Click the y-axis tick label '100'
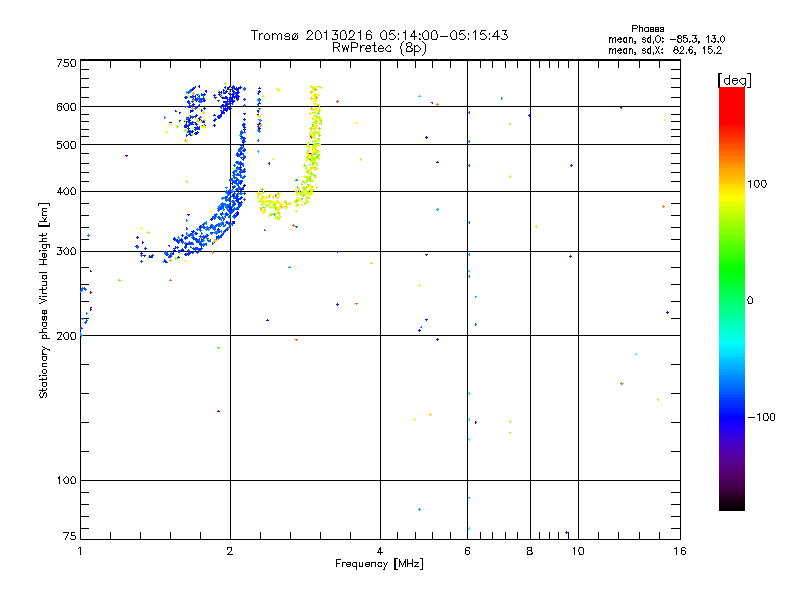 (66, 481)
